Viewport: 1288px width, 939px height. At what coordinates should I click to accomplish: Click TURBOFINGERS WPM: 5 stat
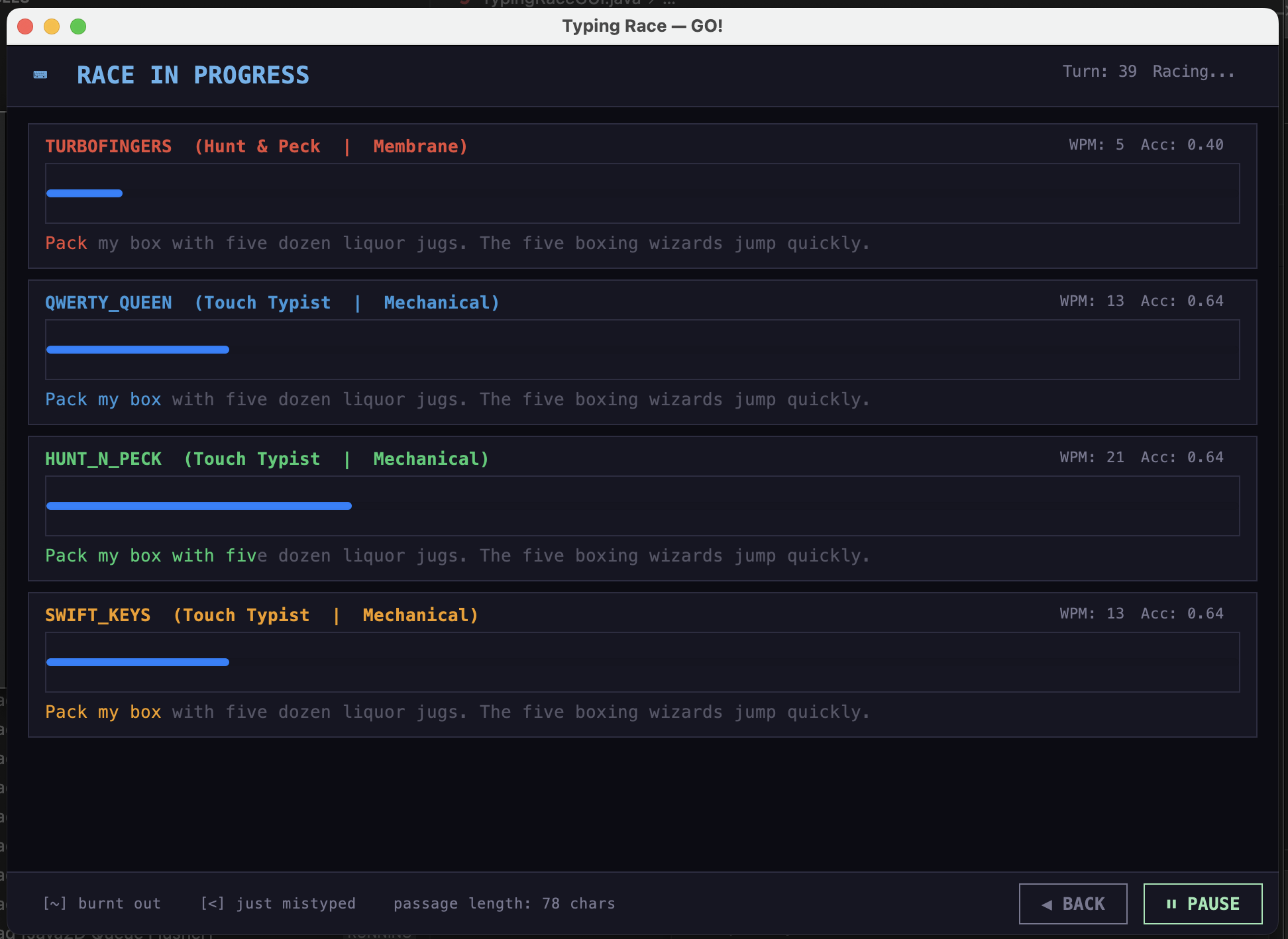click(1096, 144)
